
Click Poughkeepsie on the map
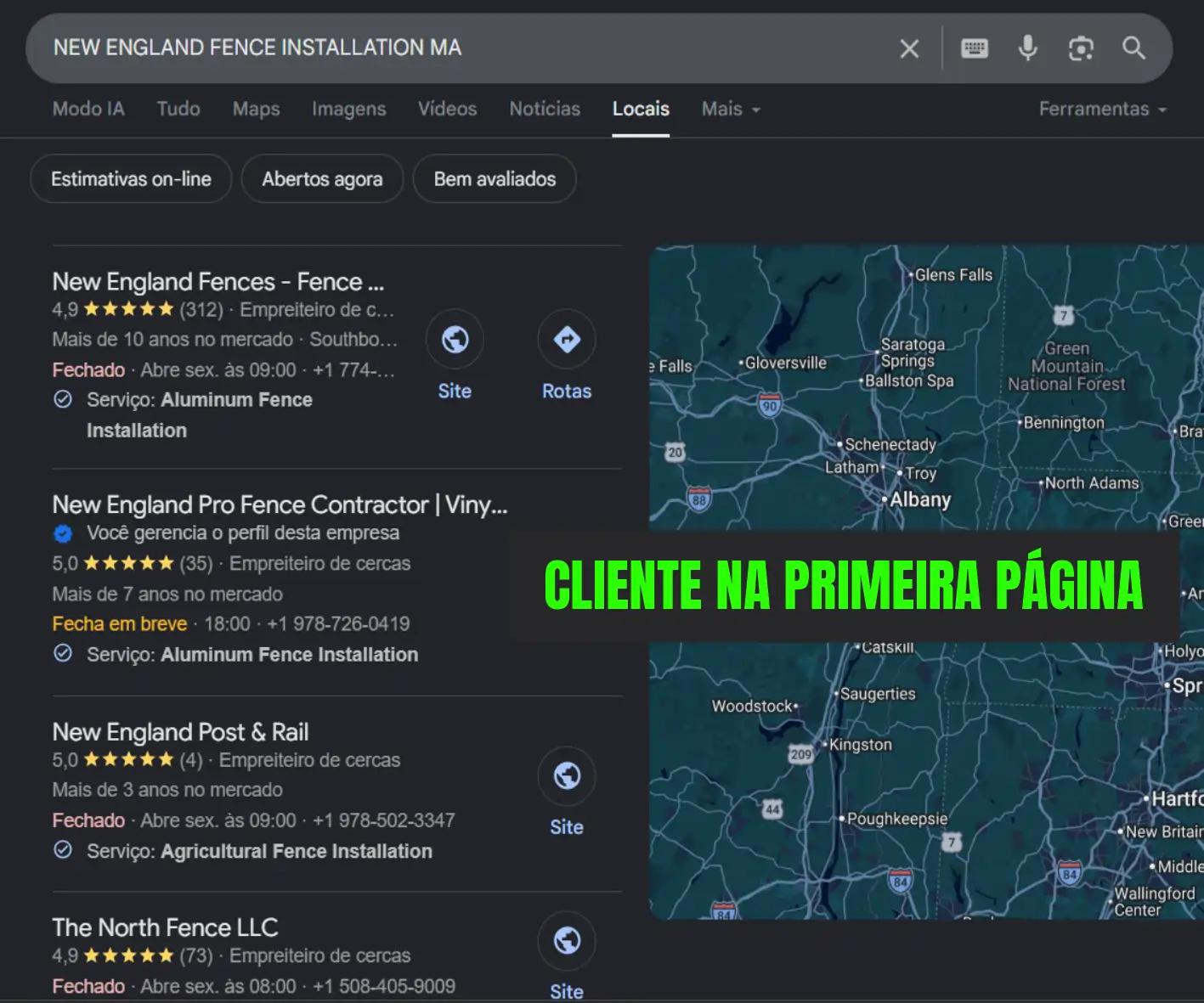[897, 819]
